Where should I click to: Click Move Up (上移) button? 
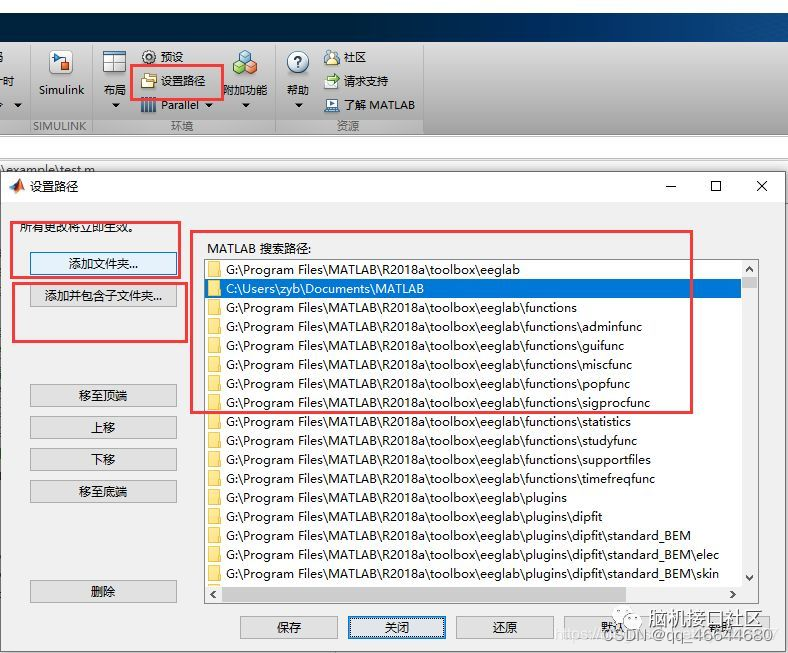(103, 427)
